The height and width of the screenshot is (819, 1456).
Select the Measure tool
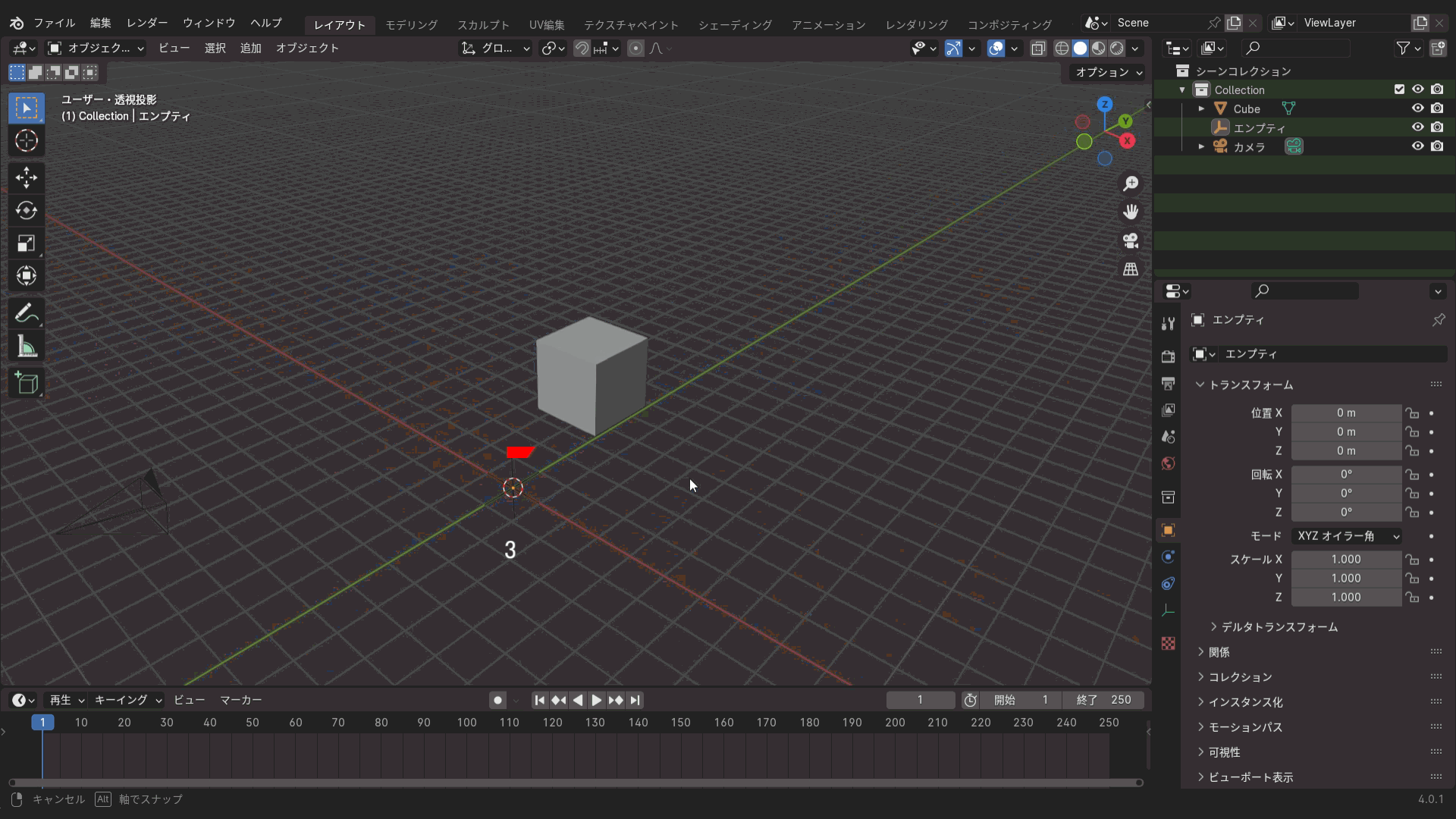click(x=27, y=347)
